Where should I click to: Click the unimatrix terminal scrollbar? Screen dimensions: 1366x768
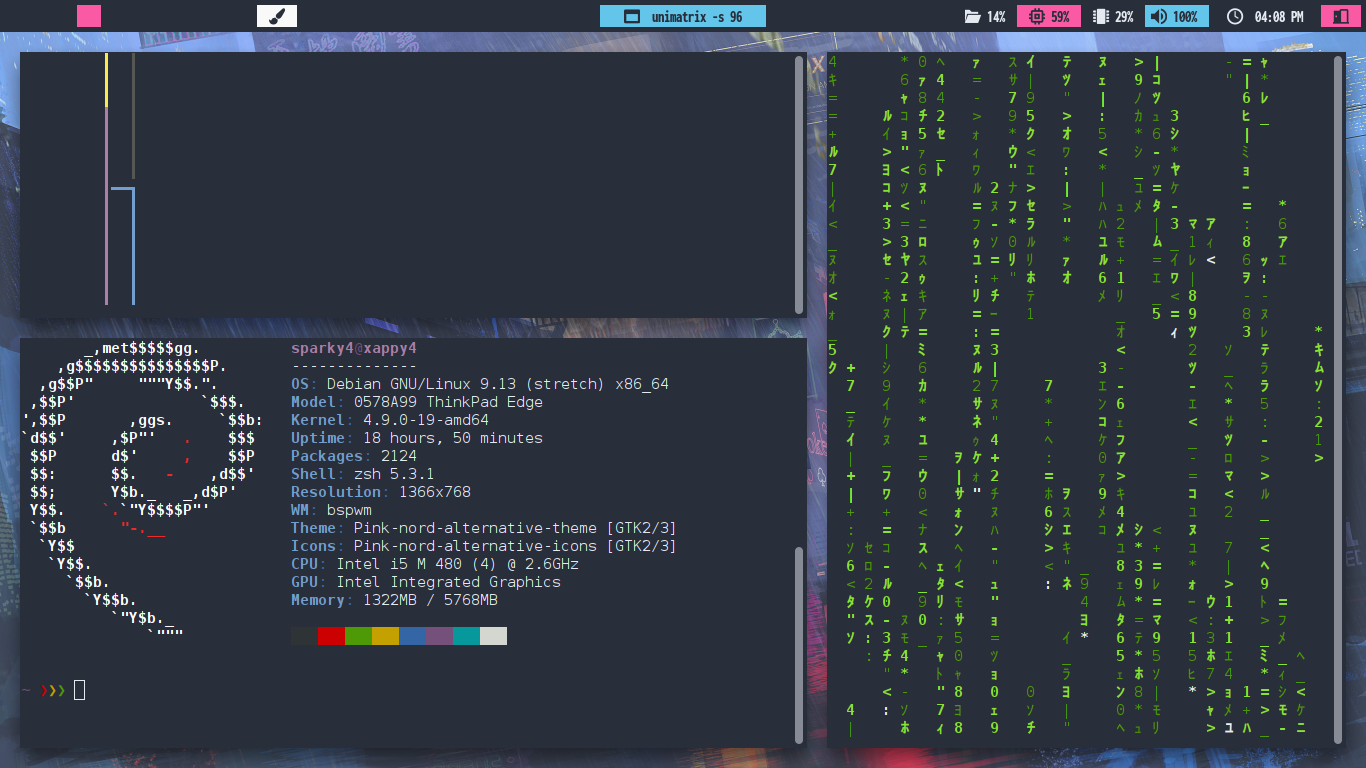1338,400
